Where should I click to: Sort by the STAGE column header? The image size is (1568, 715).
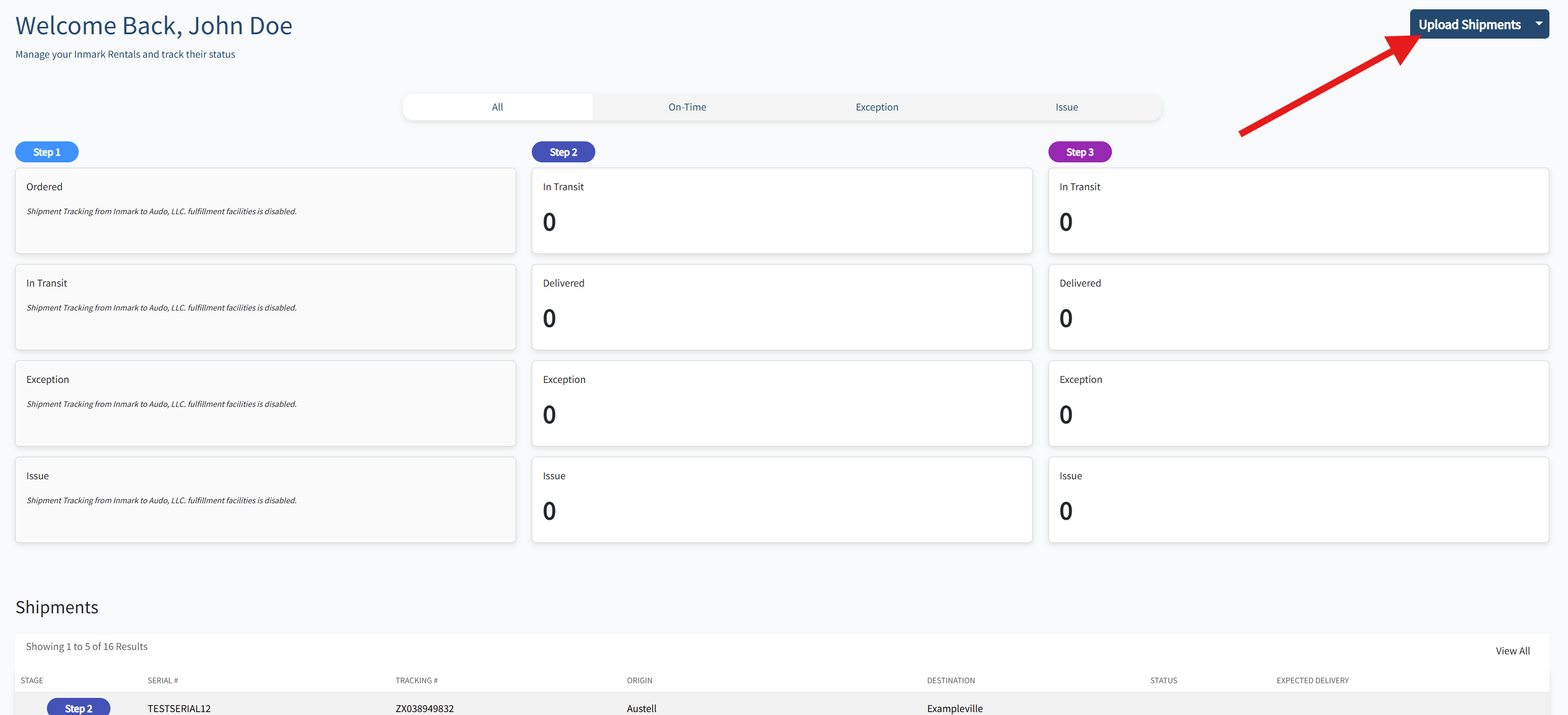(x=32, y=680)
